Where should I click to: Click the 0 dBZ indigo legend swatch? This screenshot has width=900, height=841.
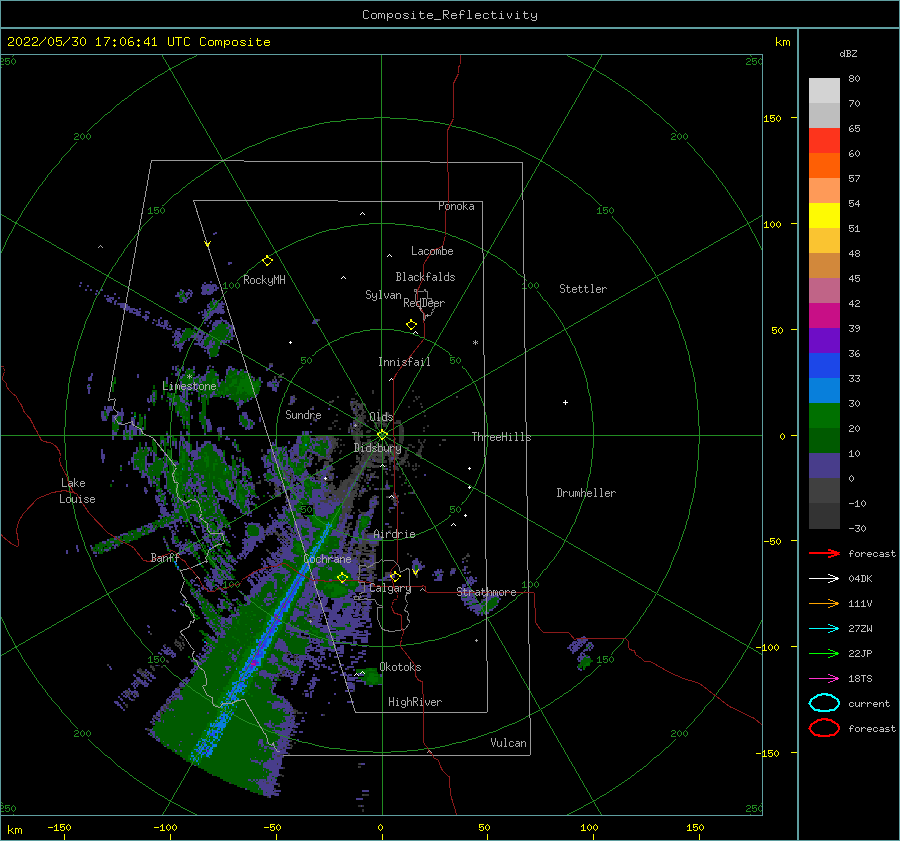pos(824,466)
